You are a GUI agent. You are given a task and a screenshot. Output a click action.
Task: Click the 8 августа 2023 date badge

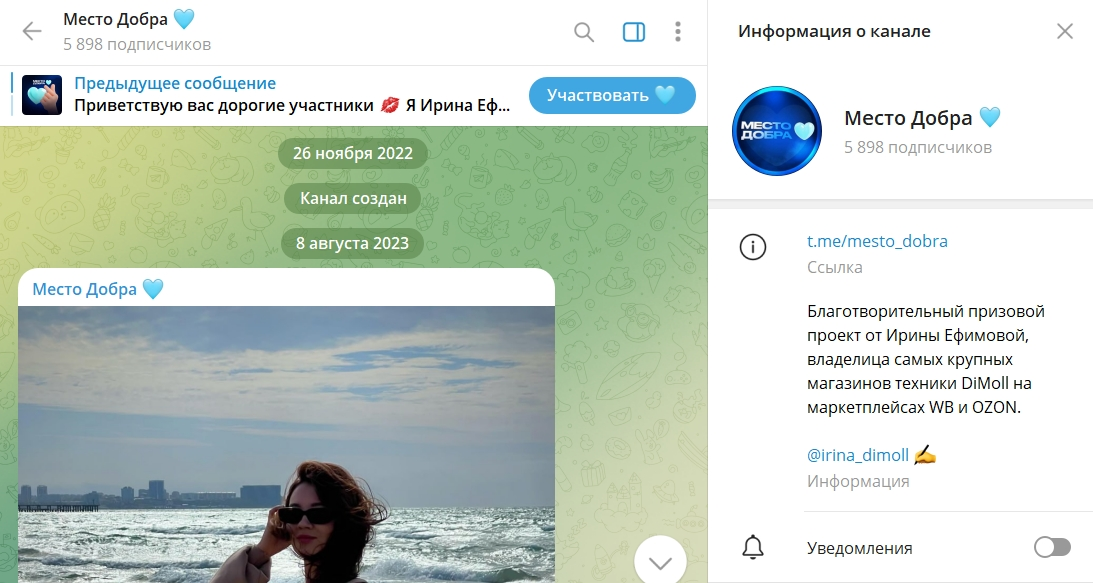pyautogui.click(x=352, y=243)
